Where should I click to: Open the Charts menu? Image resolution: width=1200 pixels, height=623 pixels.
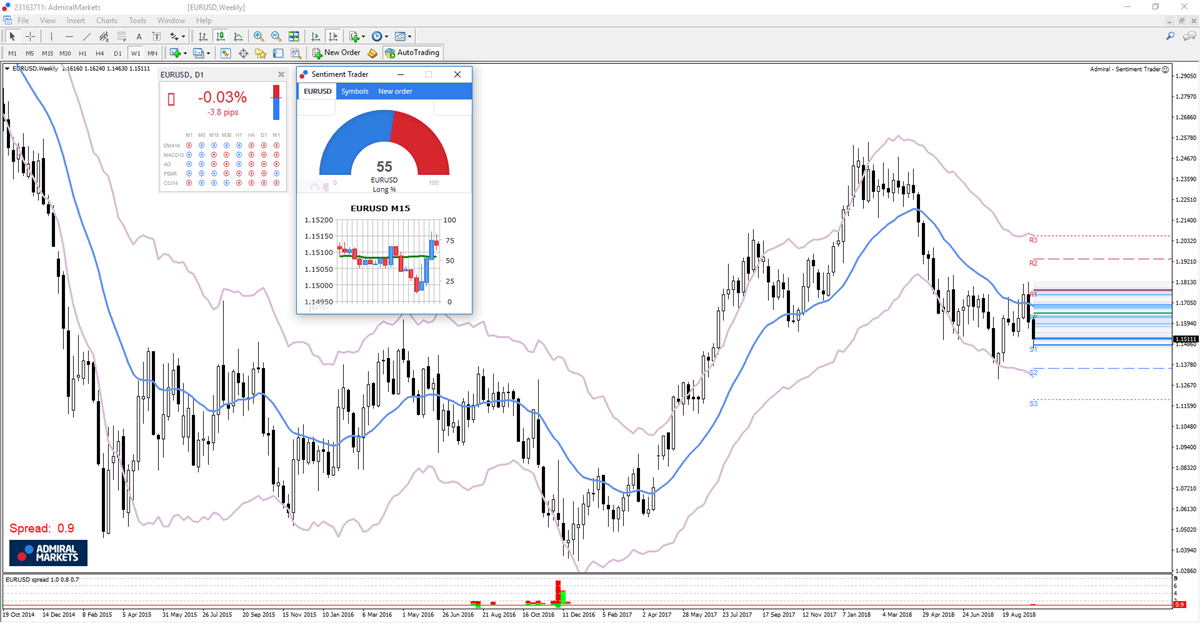tap(106, 19)
